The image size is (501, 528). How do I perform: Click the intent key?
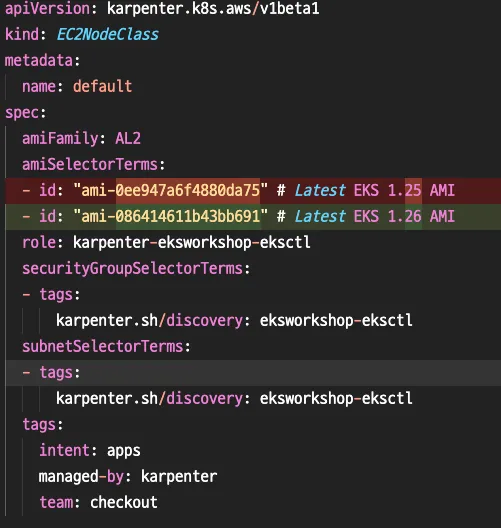coord(64,450)
